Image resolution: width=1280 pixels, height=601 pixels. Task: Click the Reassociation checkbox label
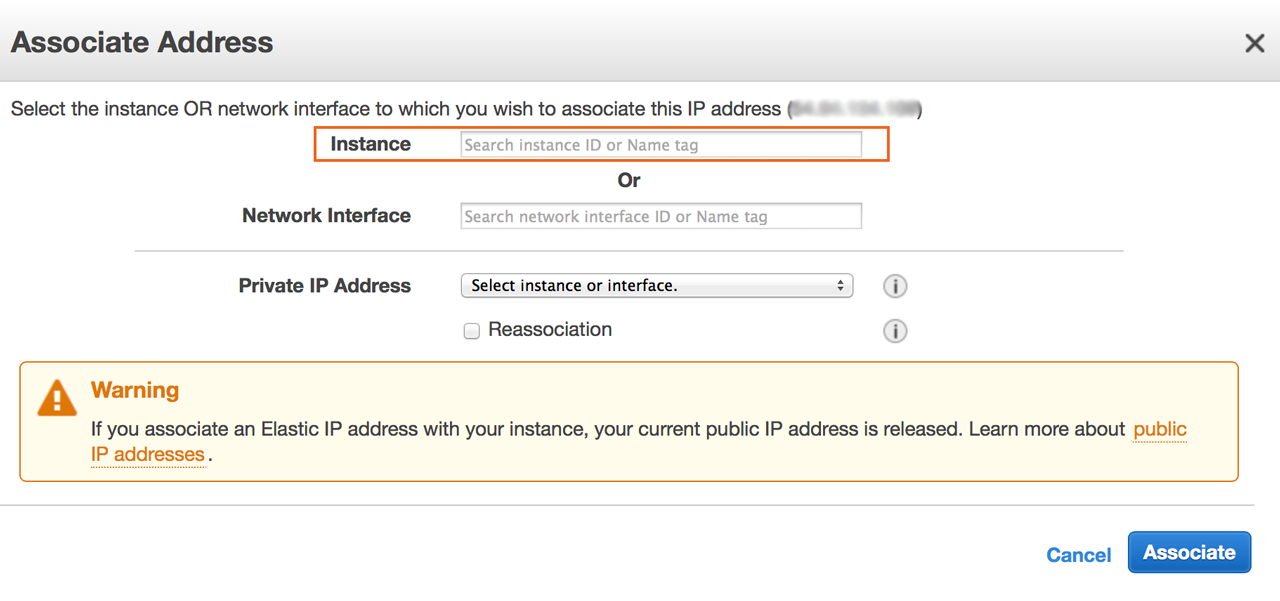point(550,330)
